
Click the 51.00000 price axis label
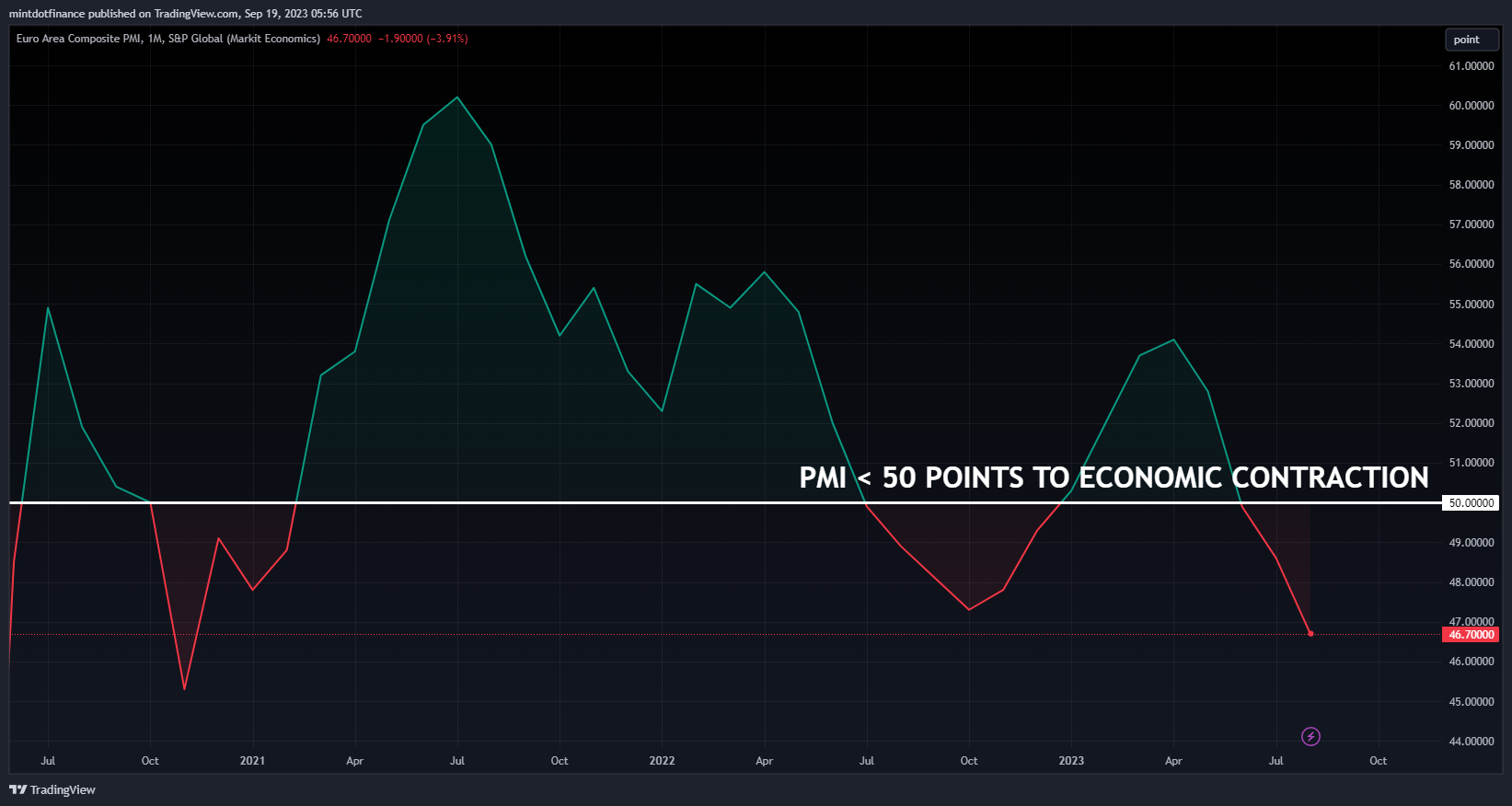pyautogui.click(x=1472, y=463)
